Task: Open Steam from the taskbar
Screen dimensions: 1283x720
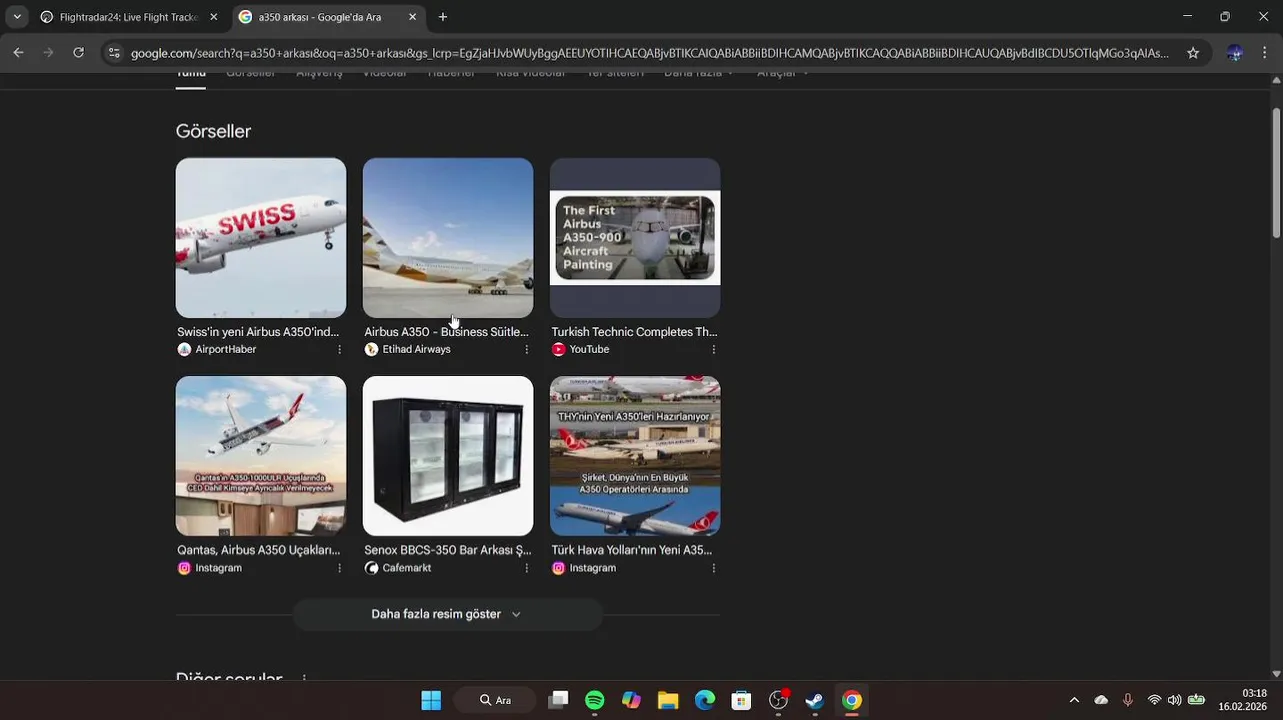Action: (x=815, y=700)
